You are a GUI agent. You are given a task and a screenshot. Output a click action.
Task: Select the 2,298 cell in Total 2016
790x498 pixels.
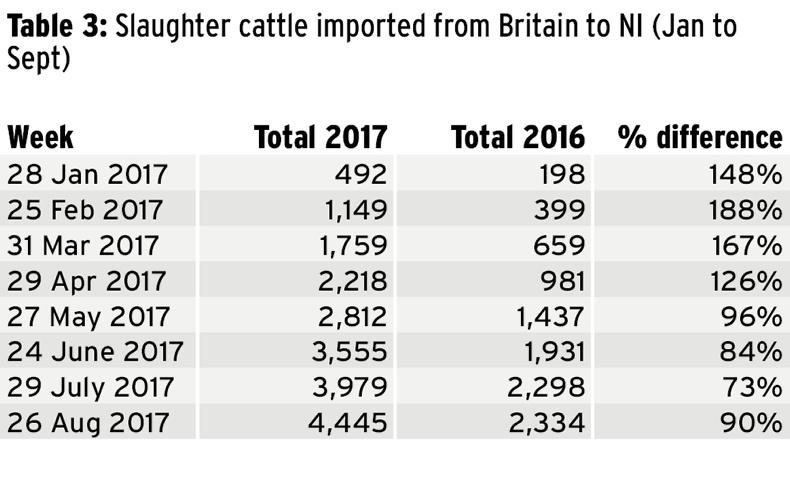(x=545, y=387)
